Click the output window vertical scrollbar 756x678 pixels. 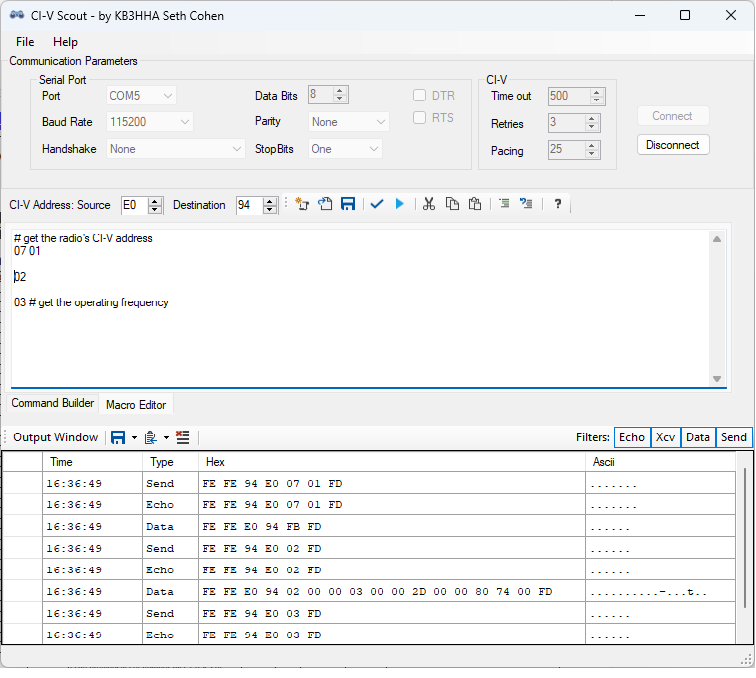pos(745,537)
